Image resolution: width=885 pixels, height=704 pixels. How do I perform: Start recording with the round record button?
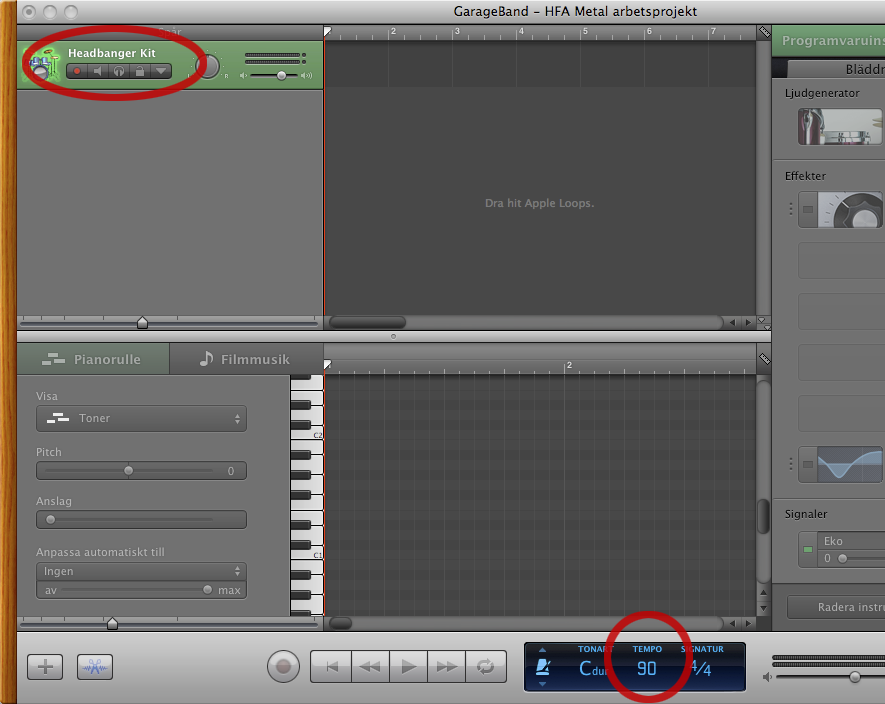click(x=283, y=666)
